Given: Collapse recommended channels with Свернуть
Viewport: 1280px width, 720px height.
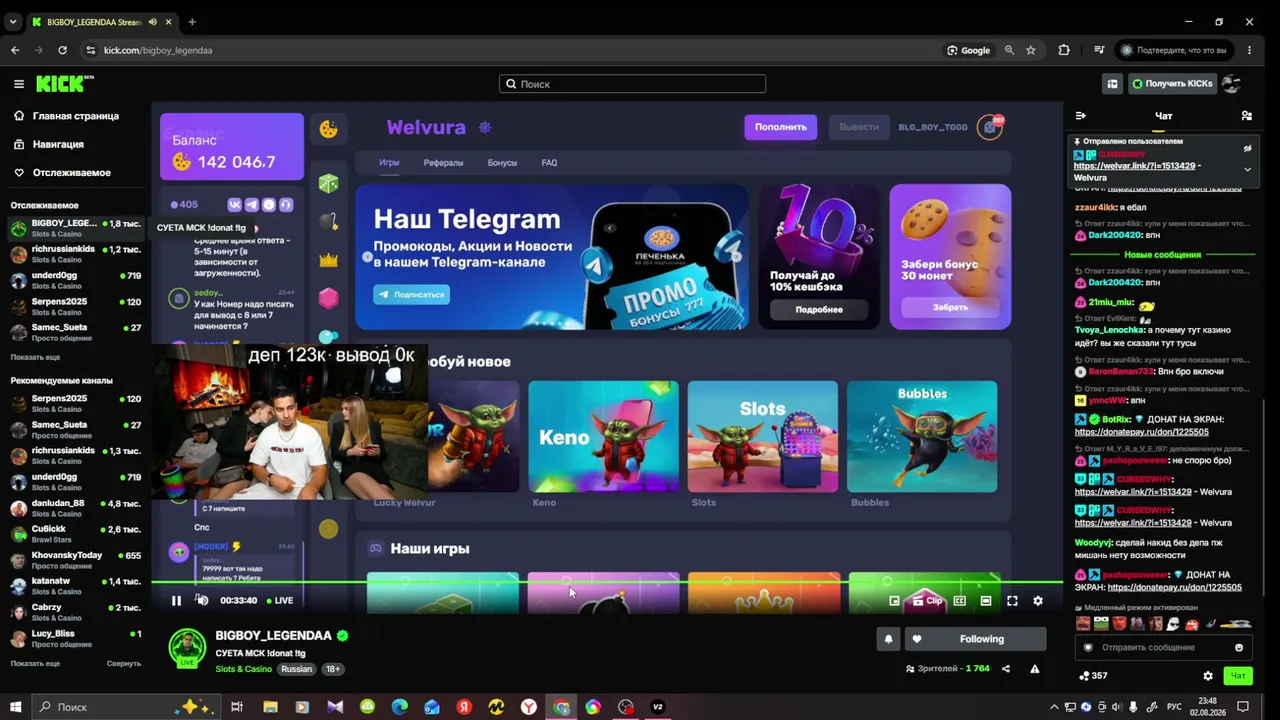Looking at the screenshot, I should pos(124,663).
